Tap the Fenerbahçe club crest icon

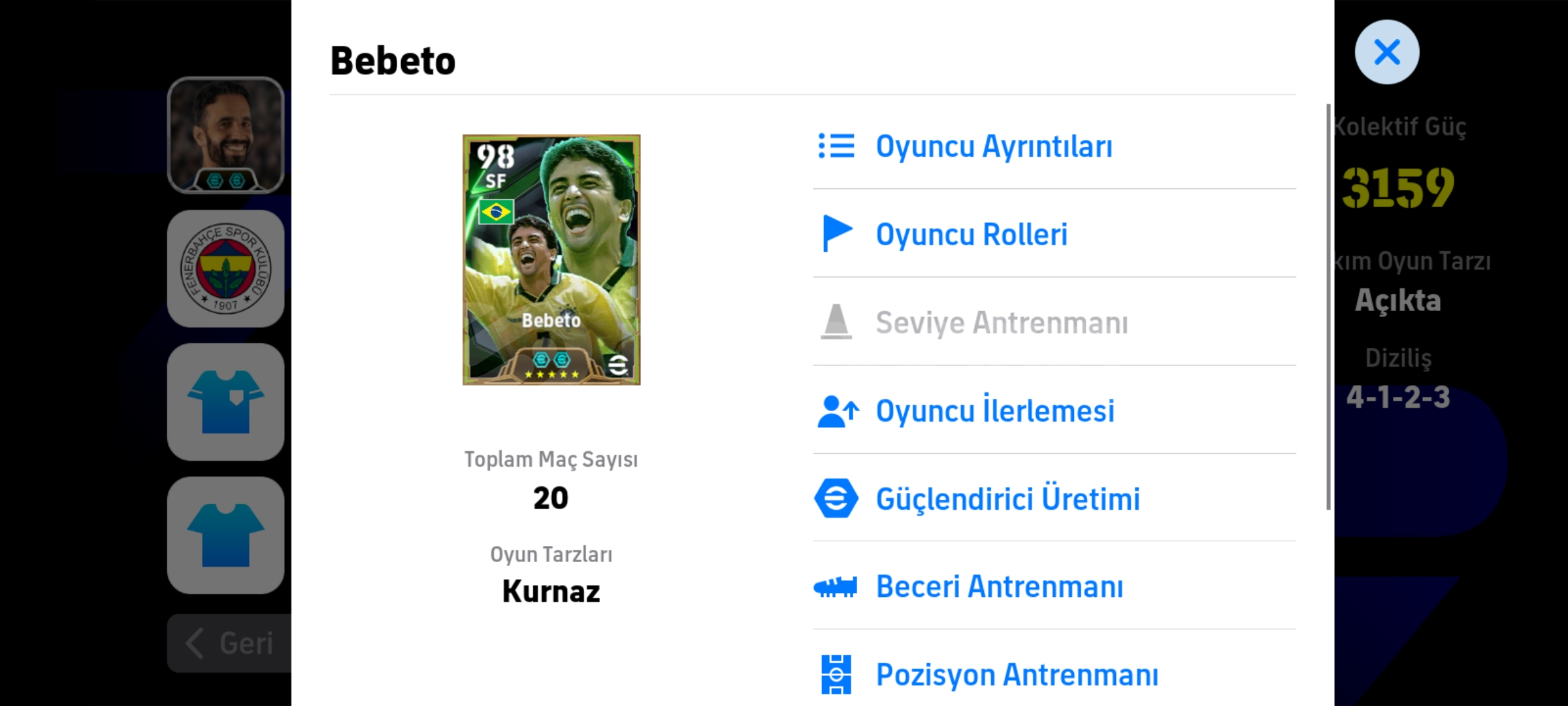click(x=225, y=269)
